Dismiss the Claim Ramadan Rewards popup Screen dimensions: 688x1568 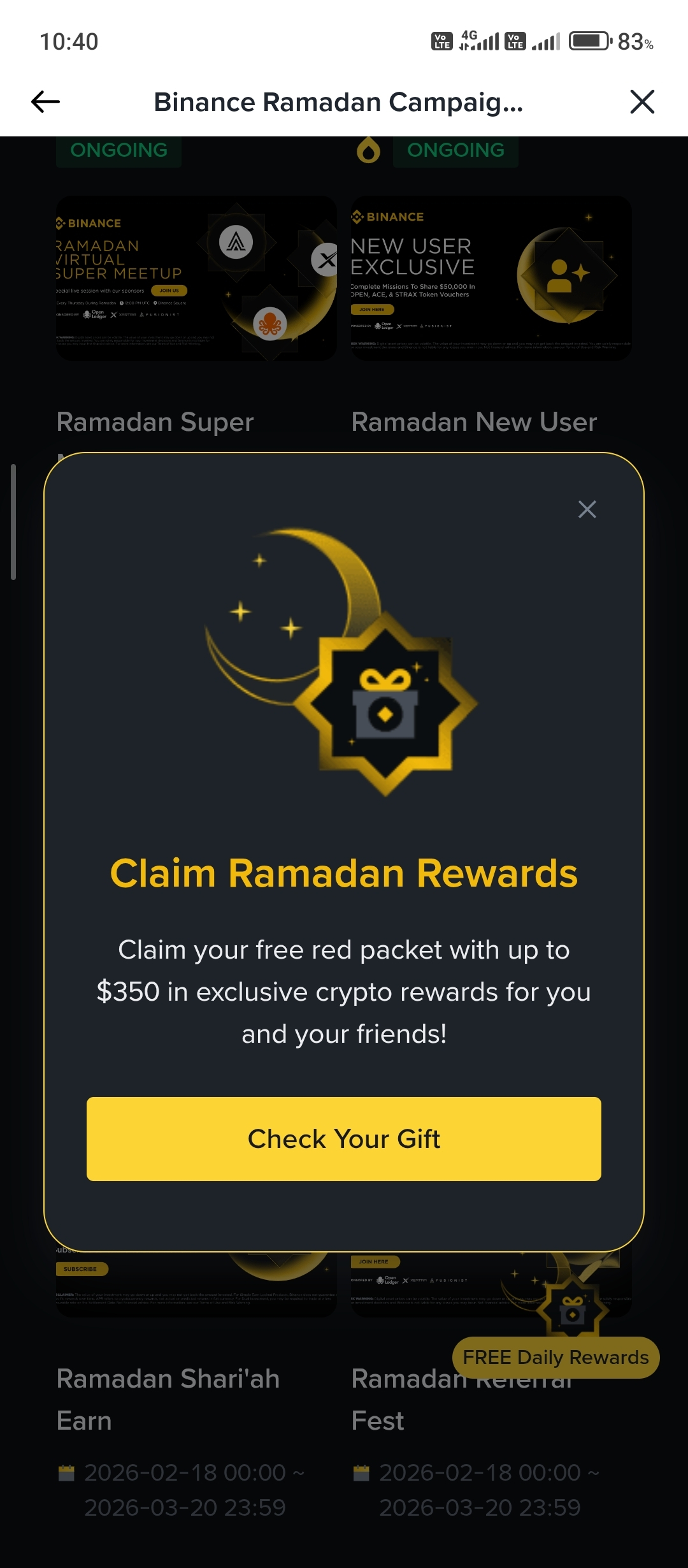pos(587,509)
